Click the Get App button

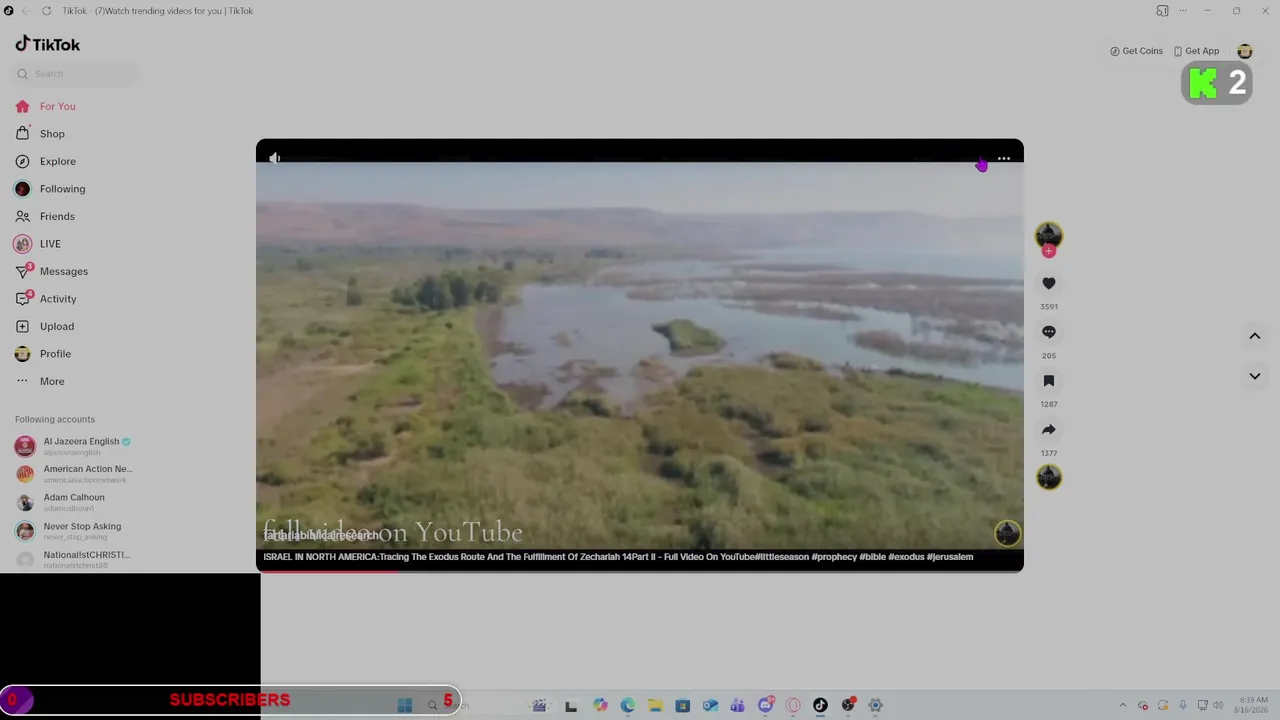click(x=1196, y=51)
